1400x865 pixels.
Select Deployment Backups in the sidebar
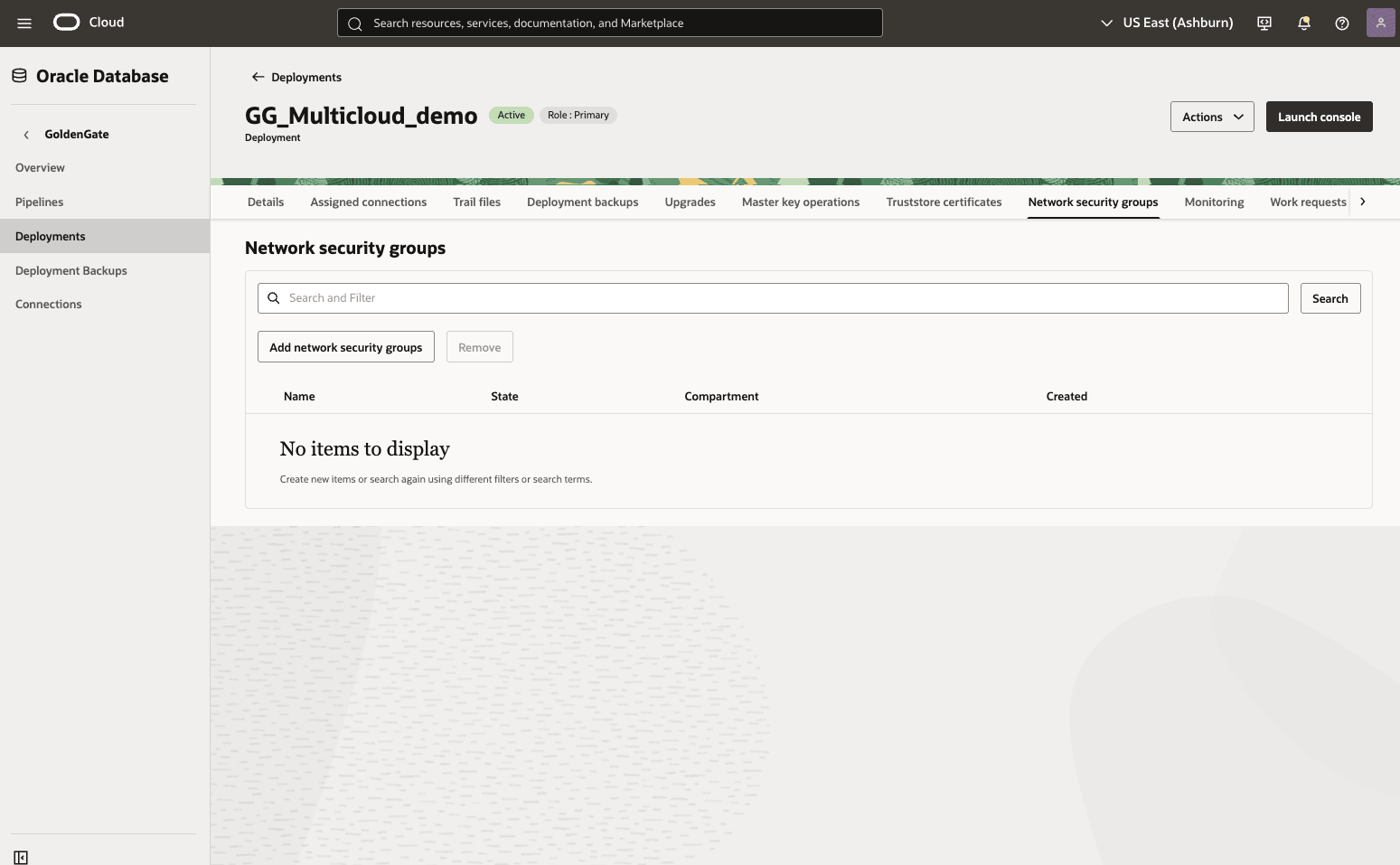tap(70, 269)
